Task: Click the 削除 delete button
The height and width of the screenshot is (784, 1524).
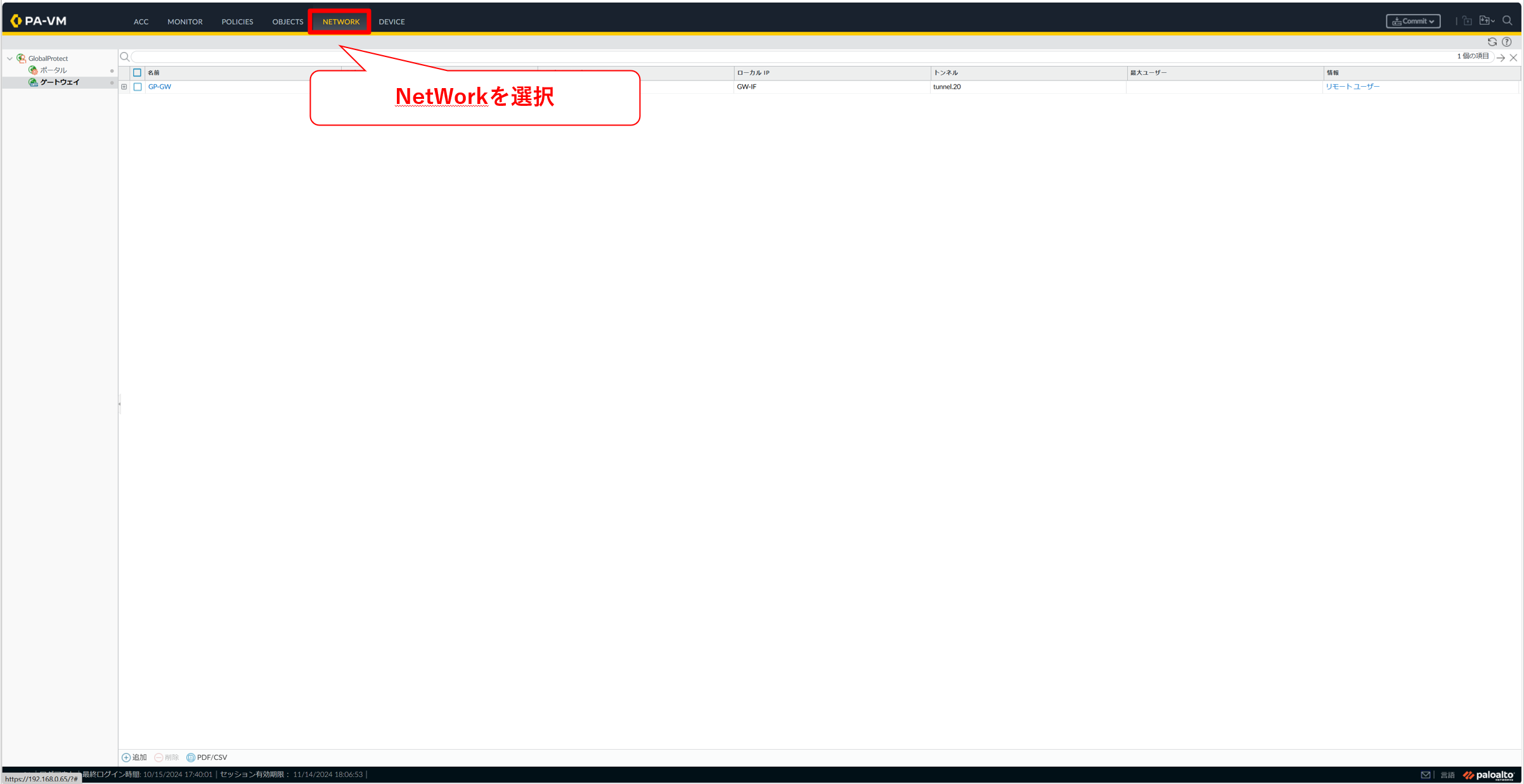Action: (167, 757)
